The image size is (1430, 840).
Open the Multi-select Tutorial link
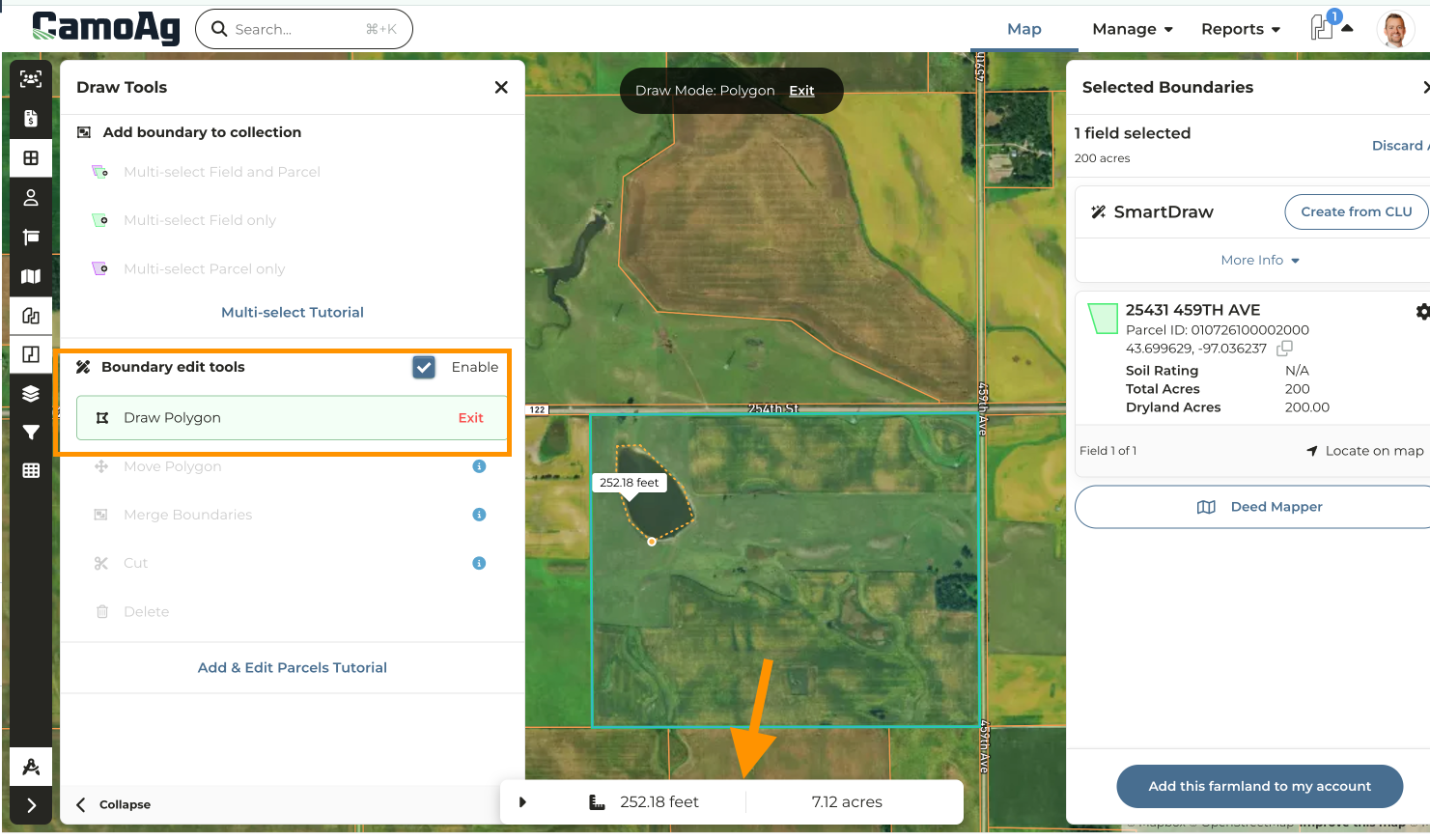tap(292, 312)
